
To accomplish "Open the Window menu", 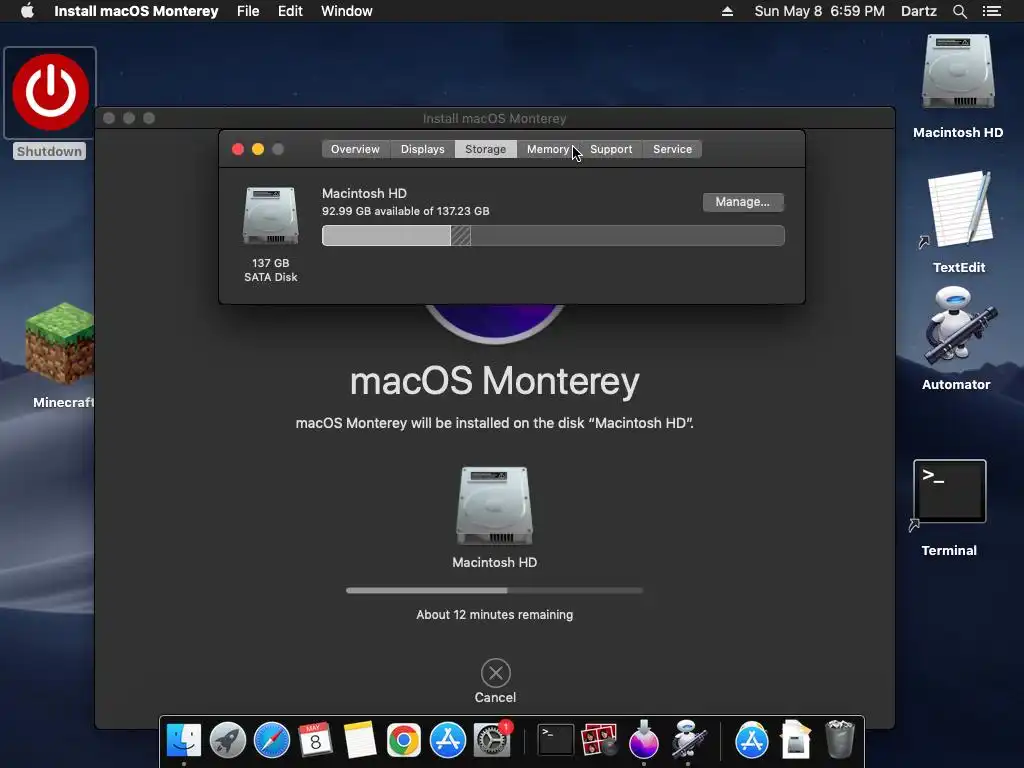I will (347, 11).
